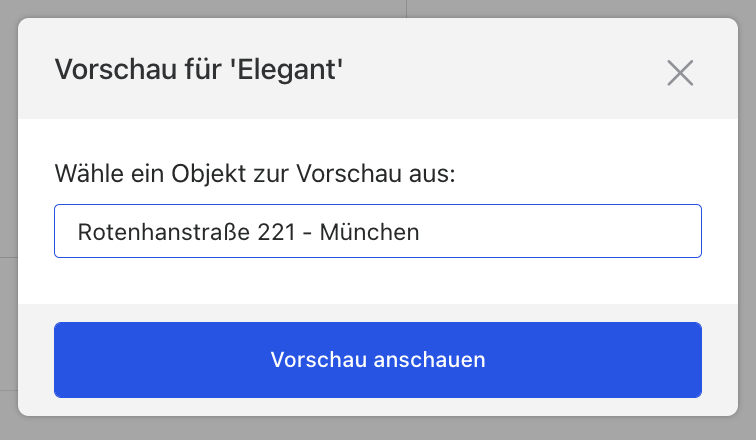756x440 pixels.
Task: Select the property combo box field
Action: (x=378, y=232)
